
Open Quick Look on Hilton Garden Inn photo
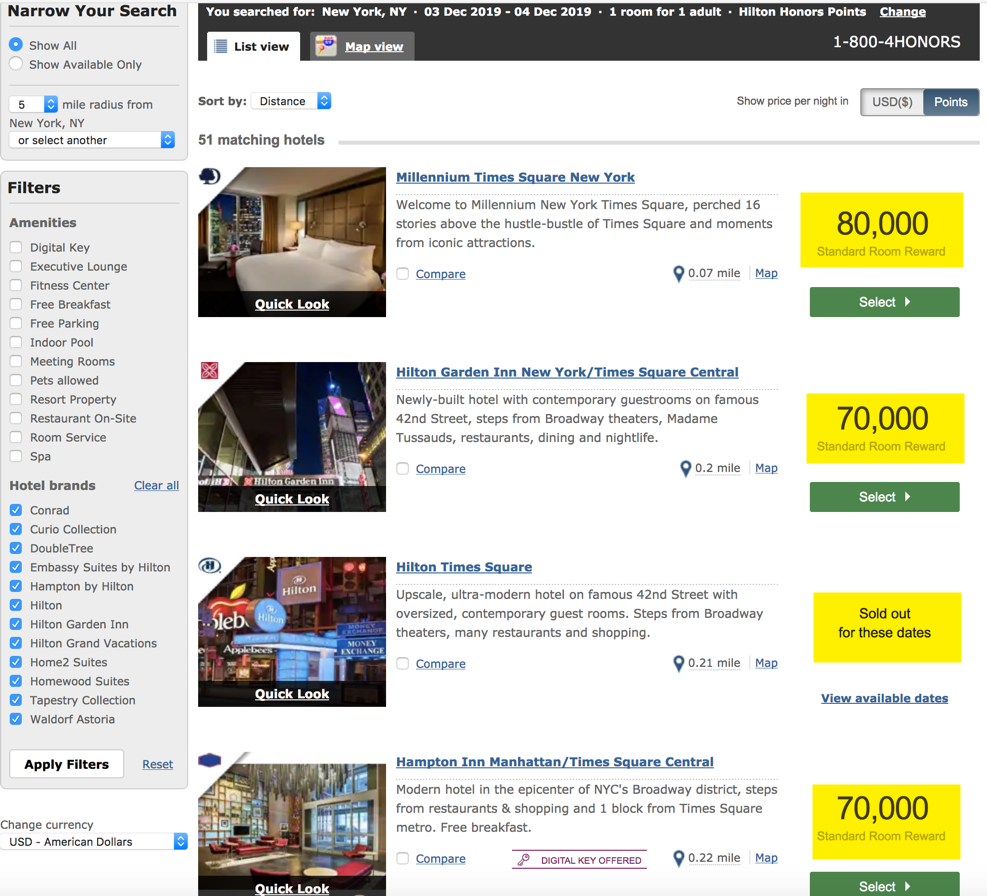(292, 499)
